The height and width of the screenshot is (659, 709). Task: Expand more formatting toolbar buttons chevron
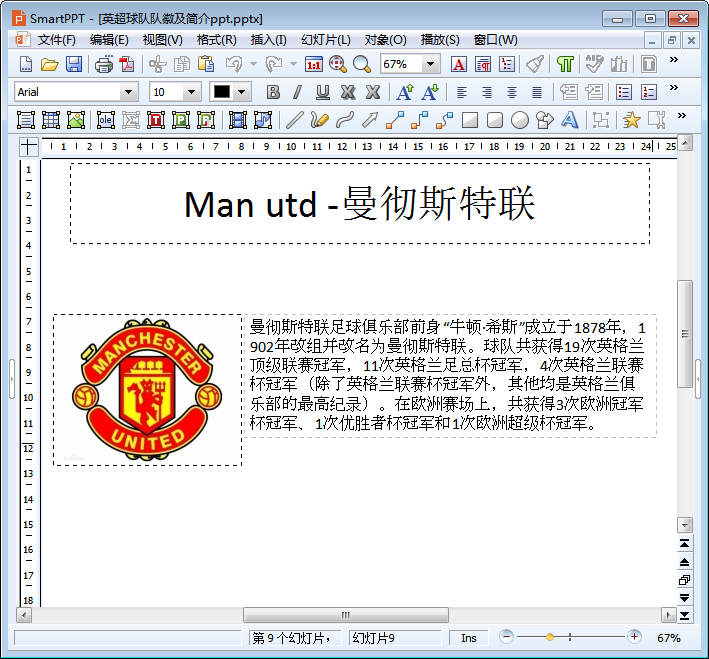coord(674,87)
